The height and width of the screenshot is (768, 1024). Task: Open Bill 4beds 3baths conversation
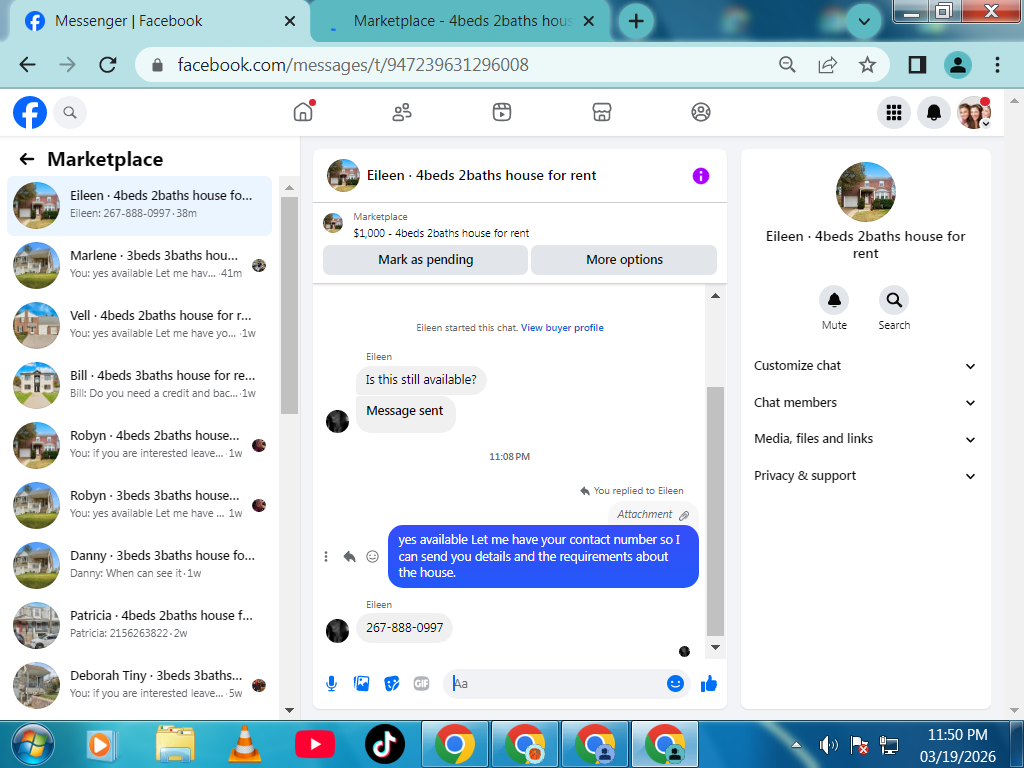click(x=140, y=385)
